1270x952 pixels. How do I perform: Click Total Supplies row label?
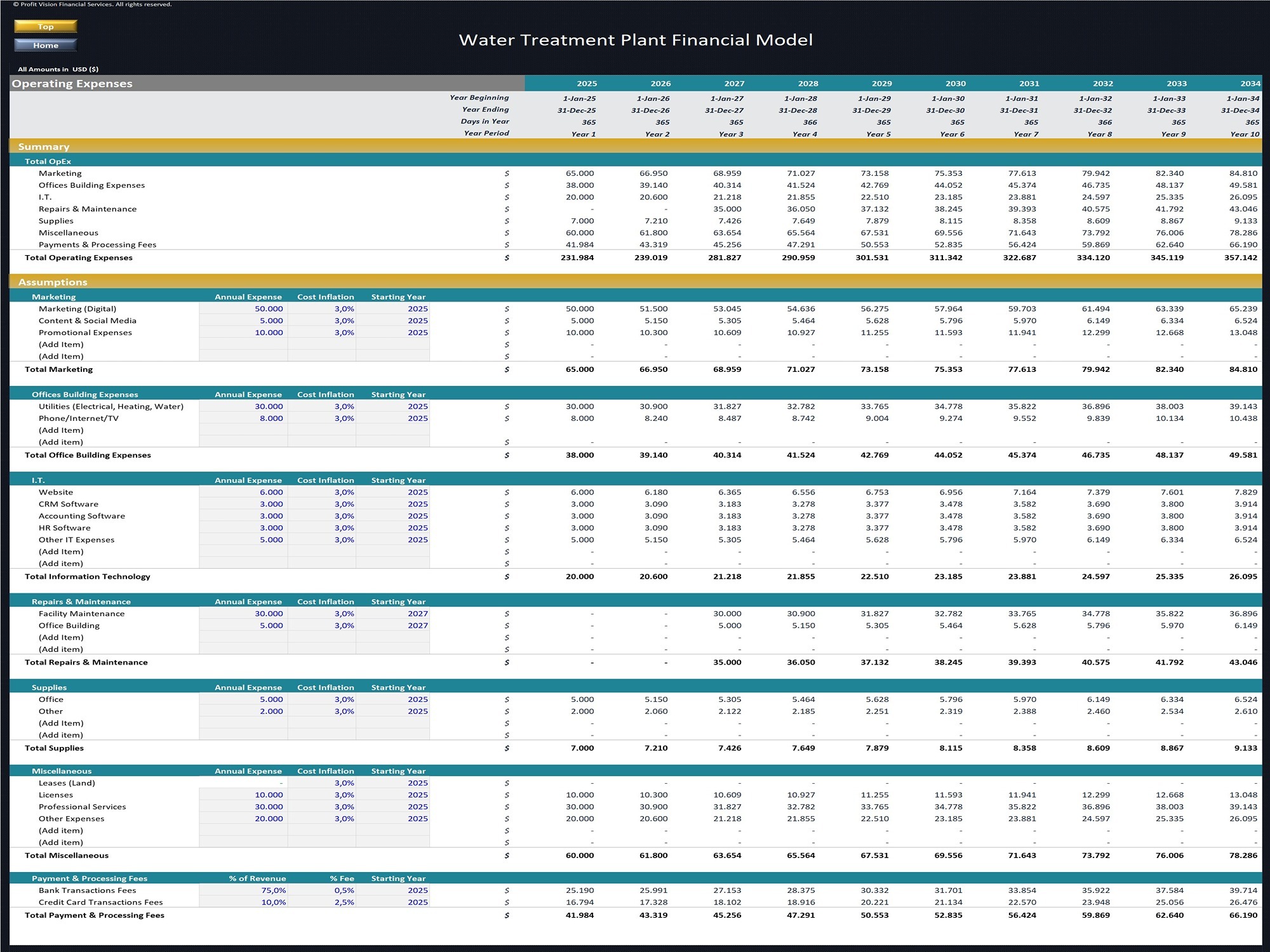click(x=54, y=748)
